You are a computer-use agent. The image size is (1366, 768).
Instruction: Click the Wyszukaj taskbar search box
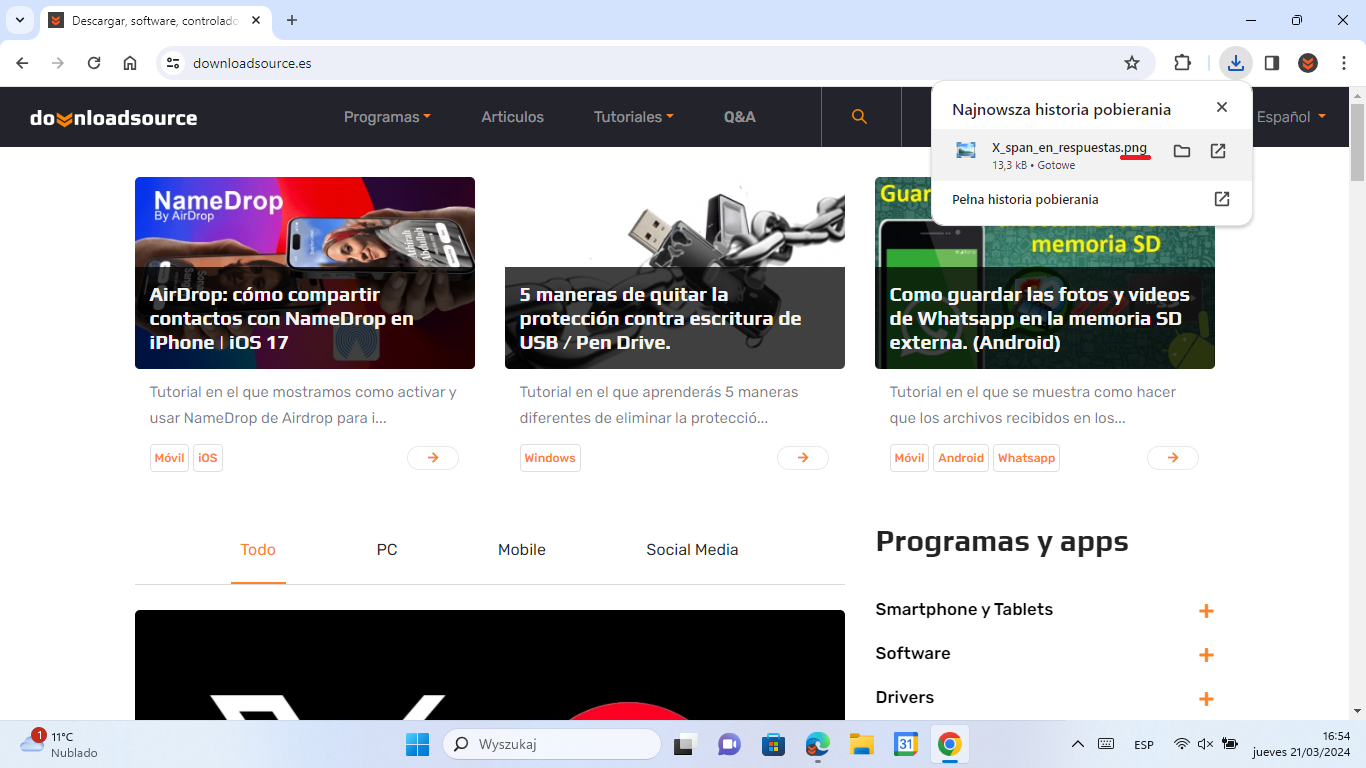[x=552, y=745]
